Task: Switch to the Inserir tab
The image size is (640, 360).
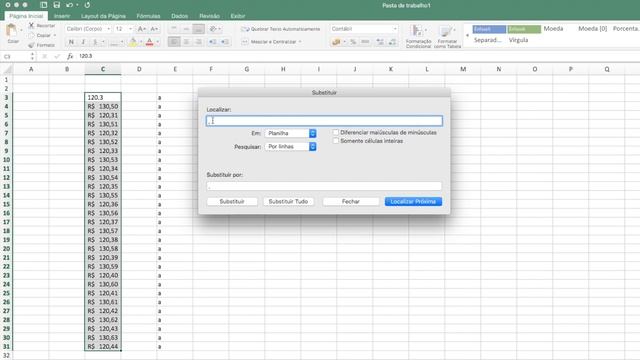Action: 62,16
